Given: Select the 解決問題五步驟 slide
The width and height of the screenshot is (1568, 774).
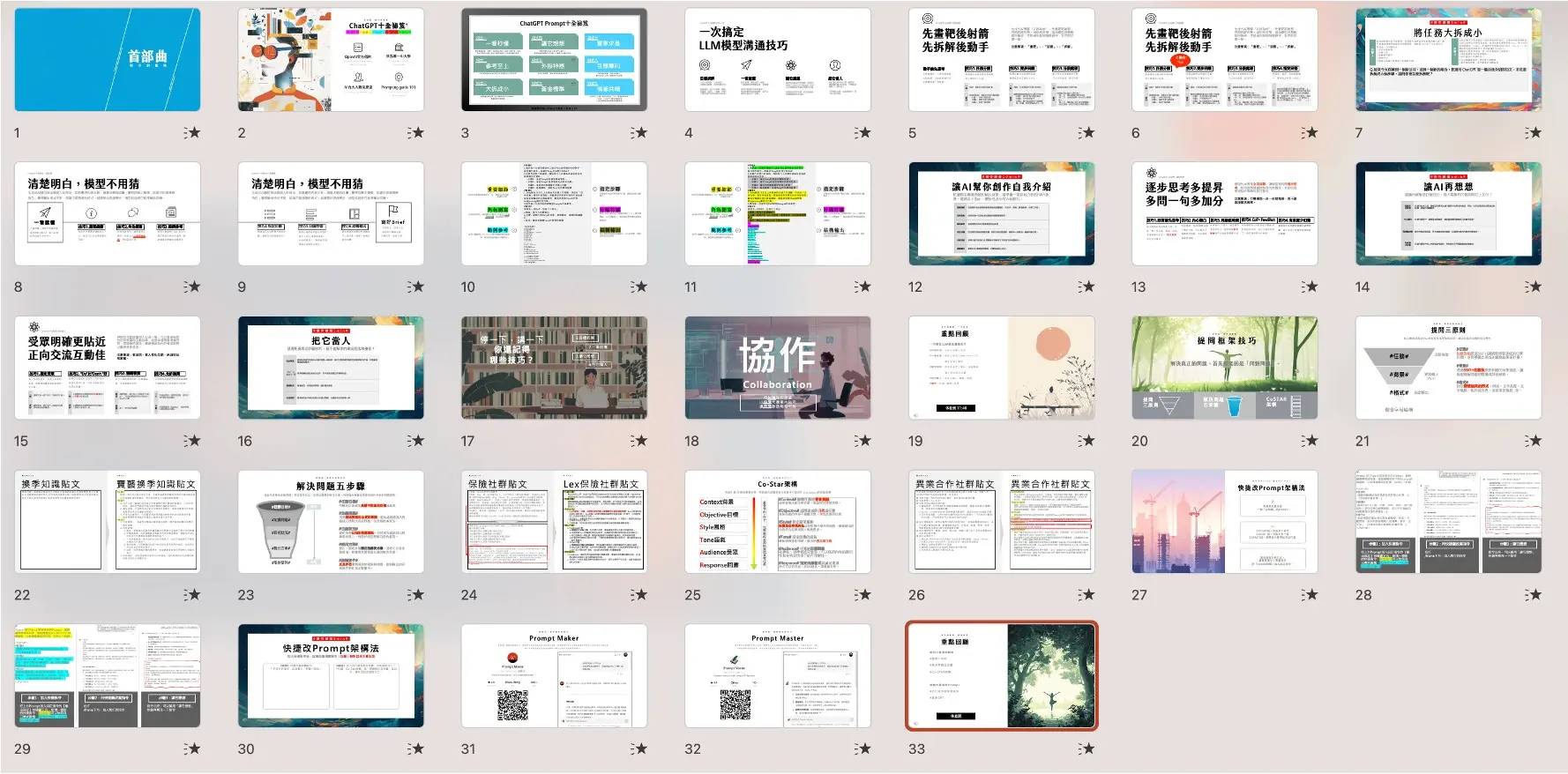Looking at the screenshot, I should tap(331, 522).
